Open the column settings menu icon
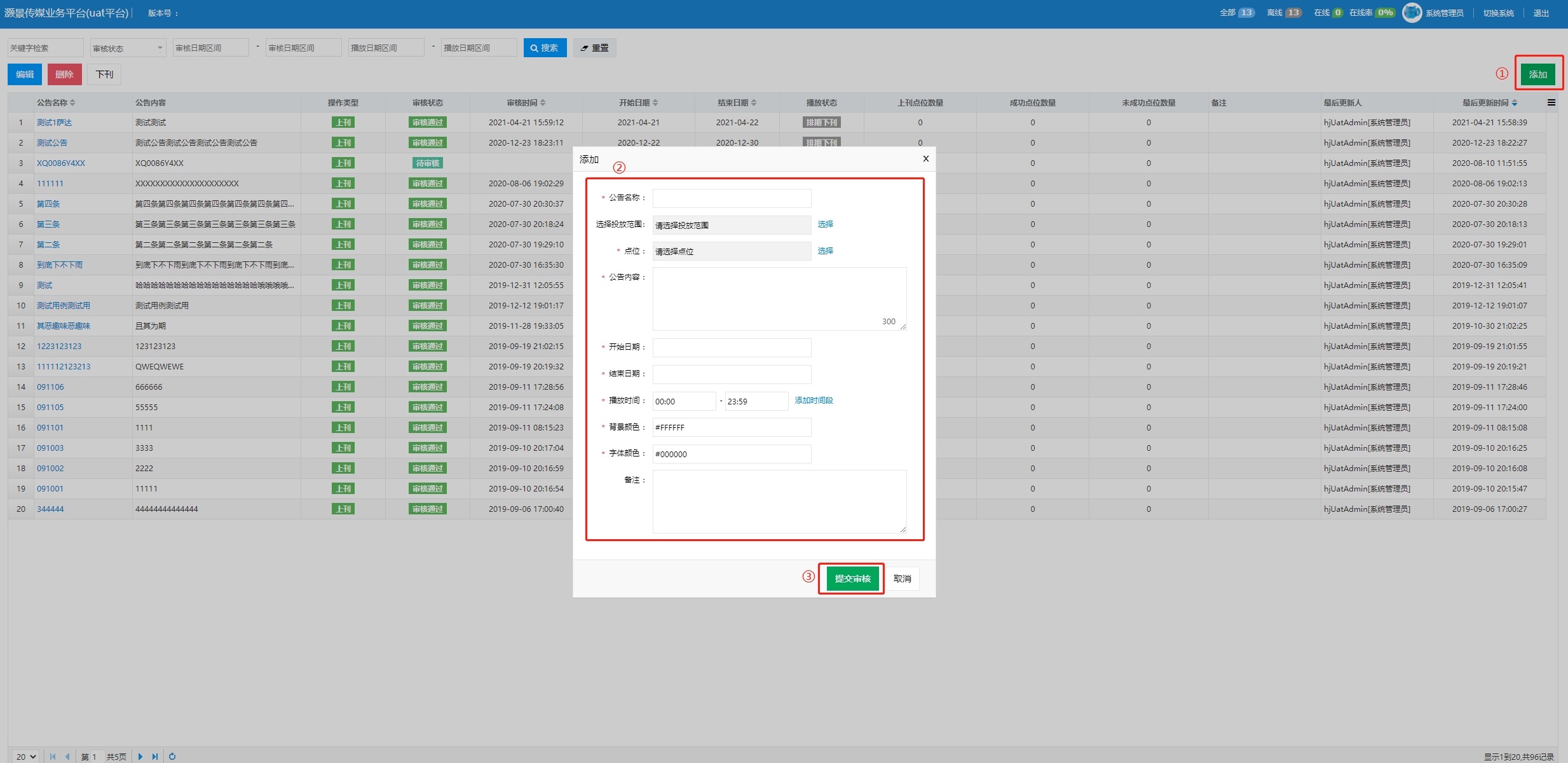This screenshot has width=1568, height=763. pyautogui.click(x=1551, y=102)
